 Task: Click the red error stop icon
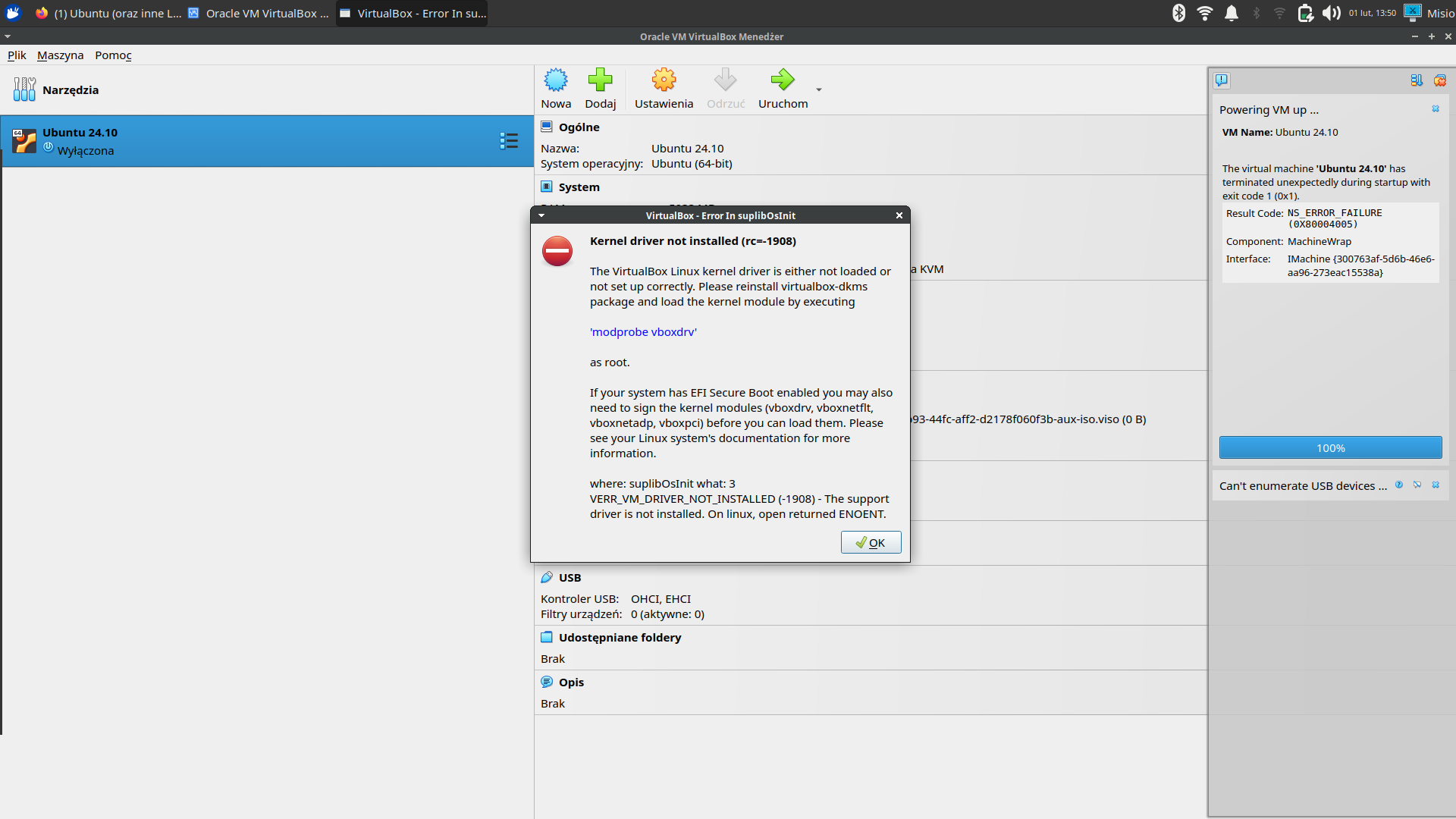(x=557, y=251)
